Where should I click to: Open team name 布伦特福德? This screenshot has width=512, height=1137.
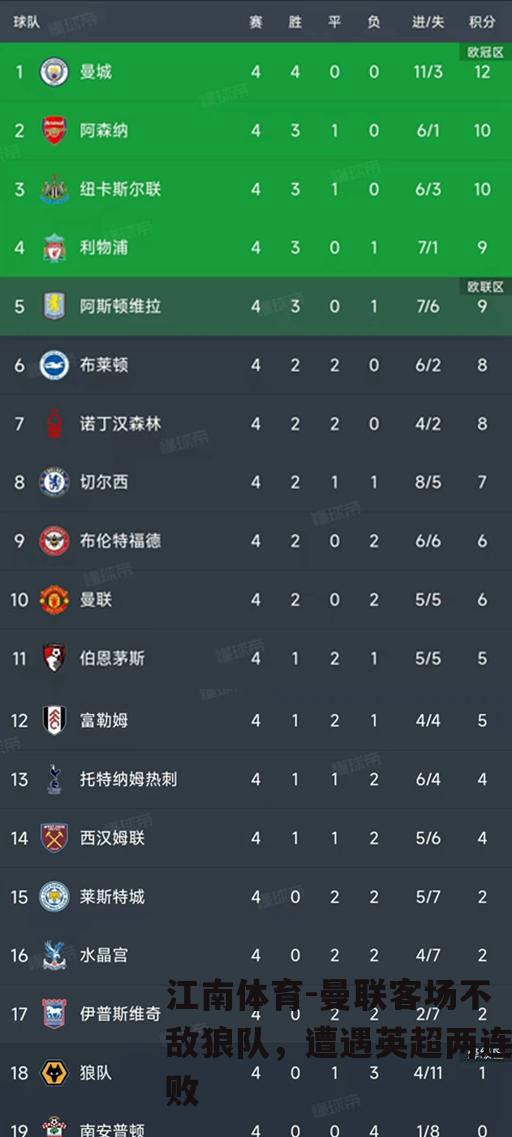click(120, 541)
